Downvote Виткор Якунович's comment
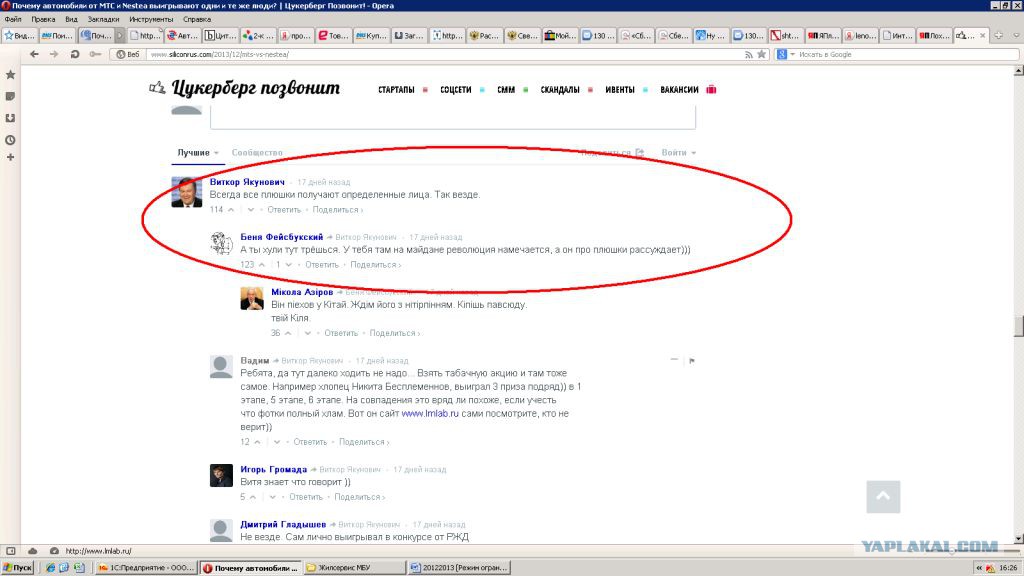This screenshot has height=576, width=1024. (x=251, y=210)
